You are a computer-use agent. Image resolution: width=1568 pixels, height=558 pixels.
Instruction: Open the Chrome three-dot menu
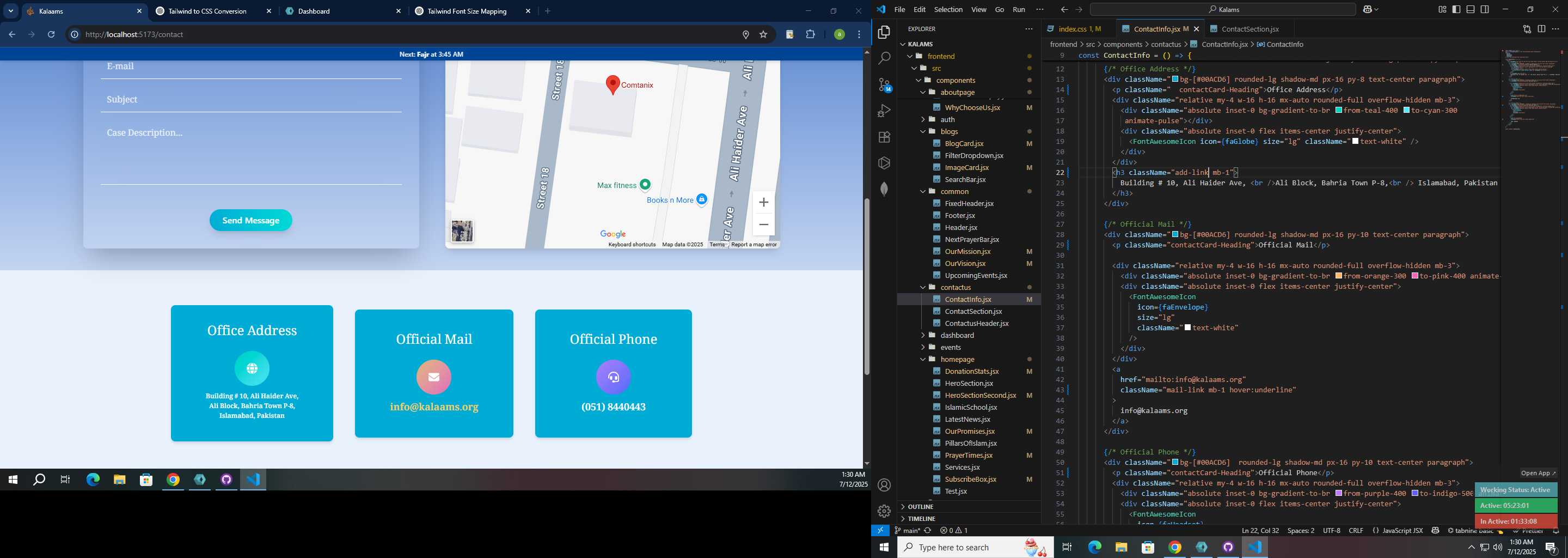click(x=860, y=35)
